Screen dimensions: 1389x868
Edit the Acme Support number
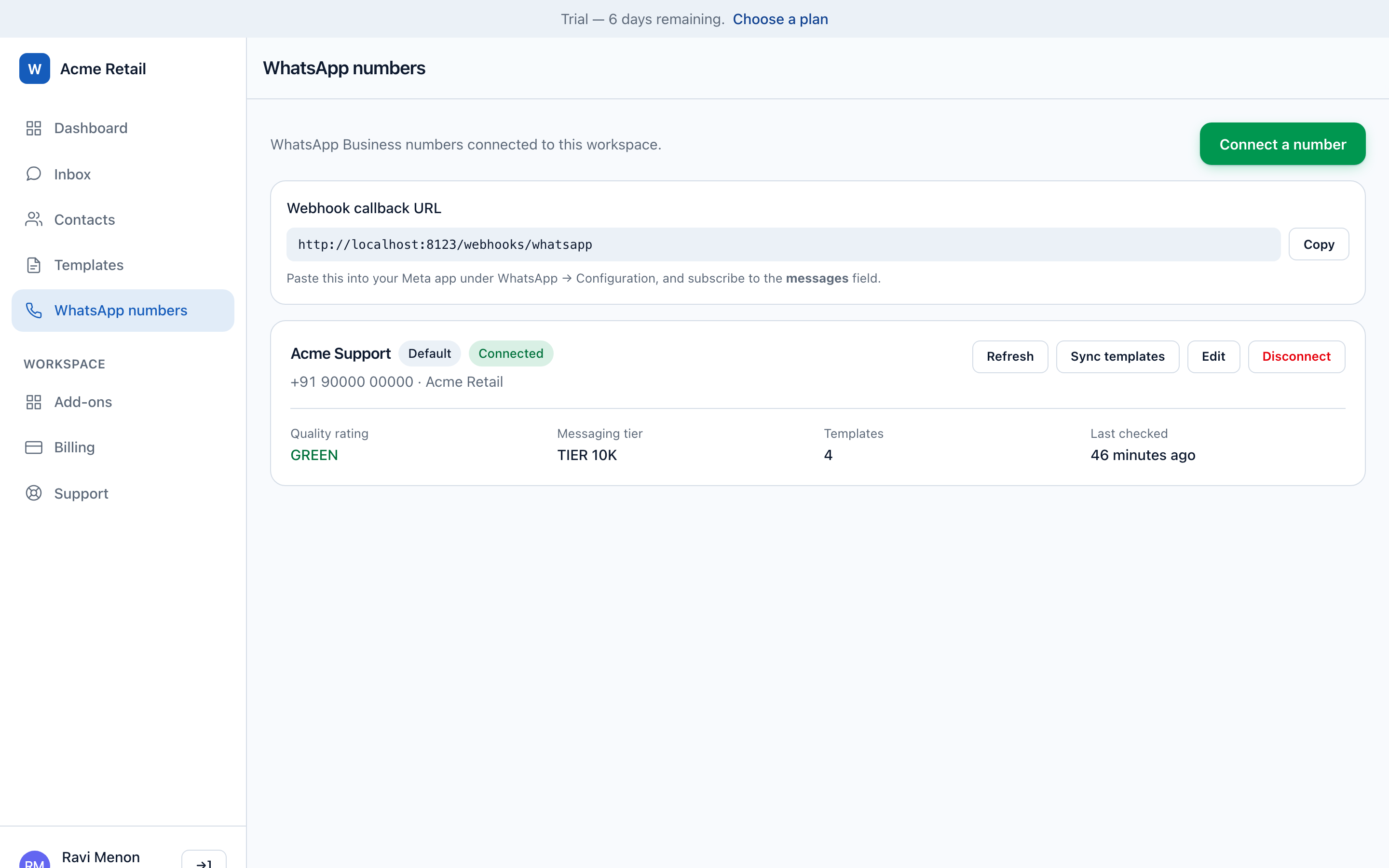click(x=1213, y=356)
